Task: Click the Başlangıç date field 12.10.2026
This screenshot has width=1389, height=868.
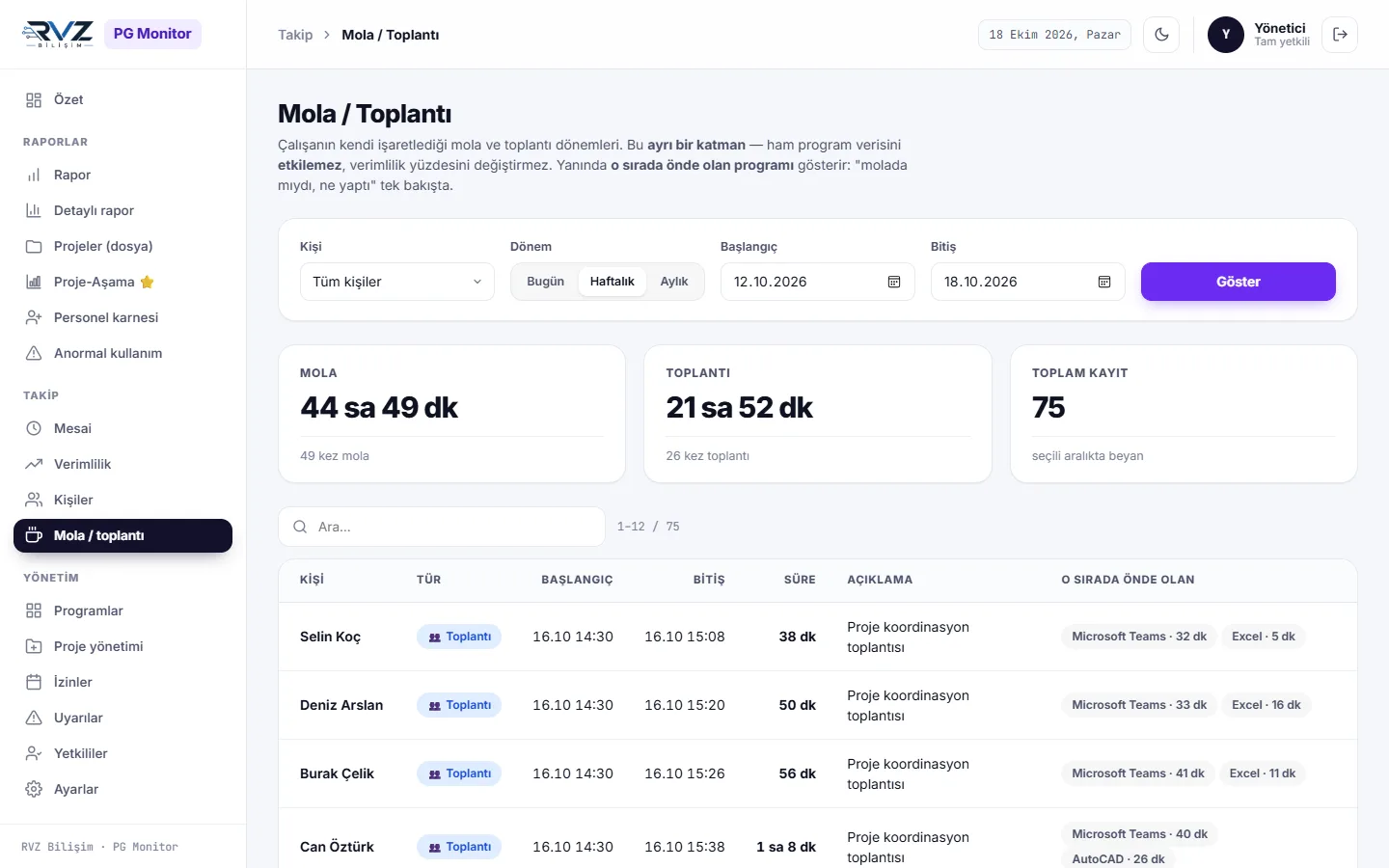Action: tap(818, 282)
